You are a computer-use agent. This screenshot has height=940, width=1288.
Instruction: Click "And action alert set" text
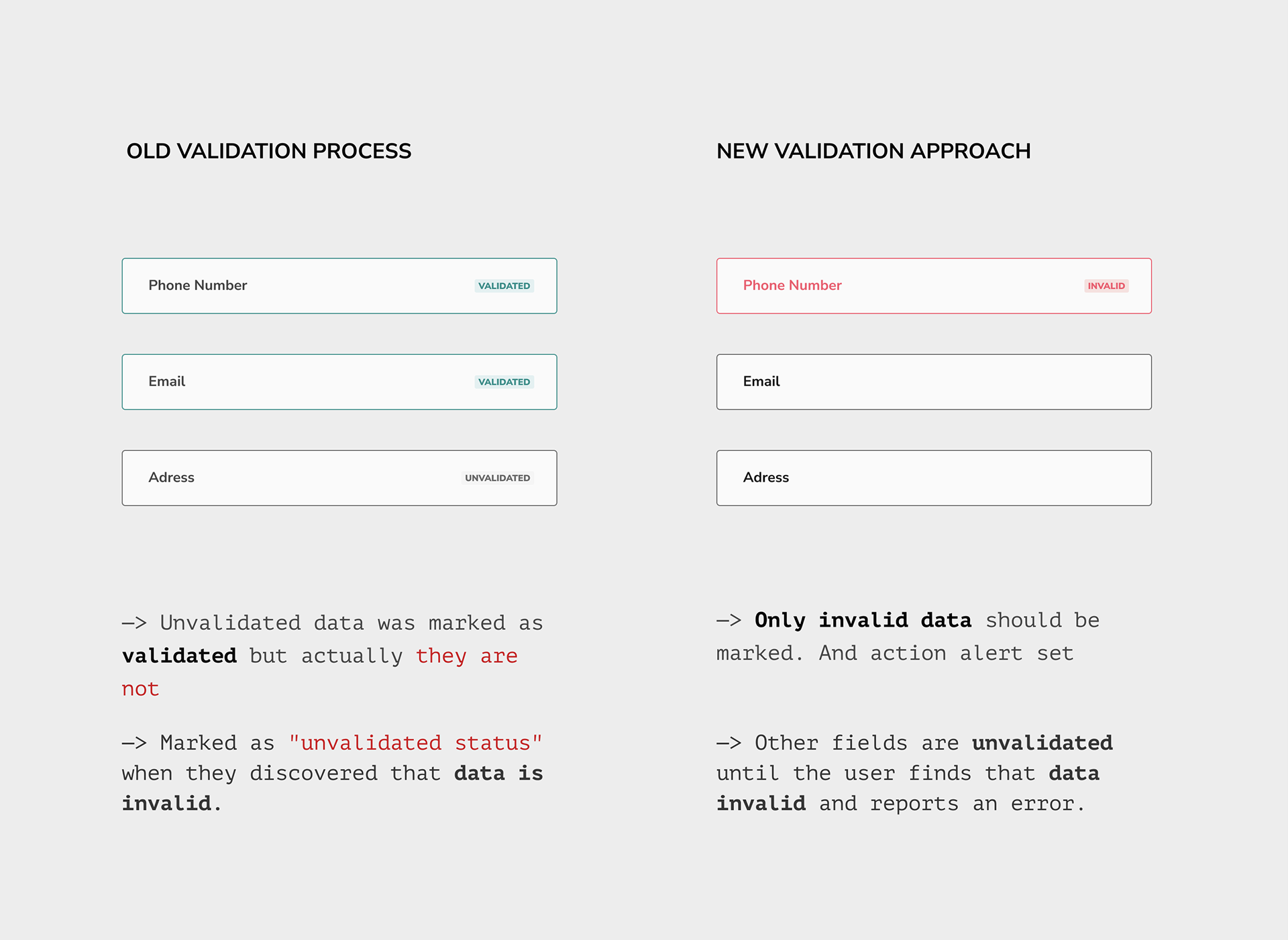[946, 653]
